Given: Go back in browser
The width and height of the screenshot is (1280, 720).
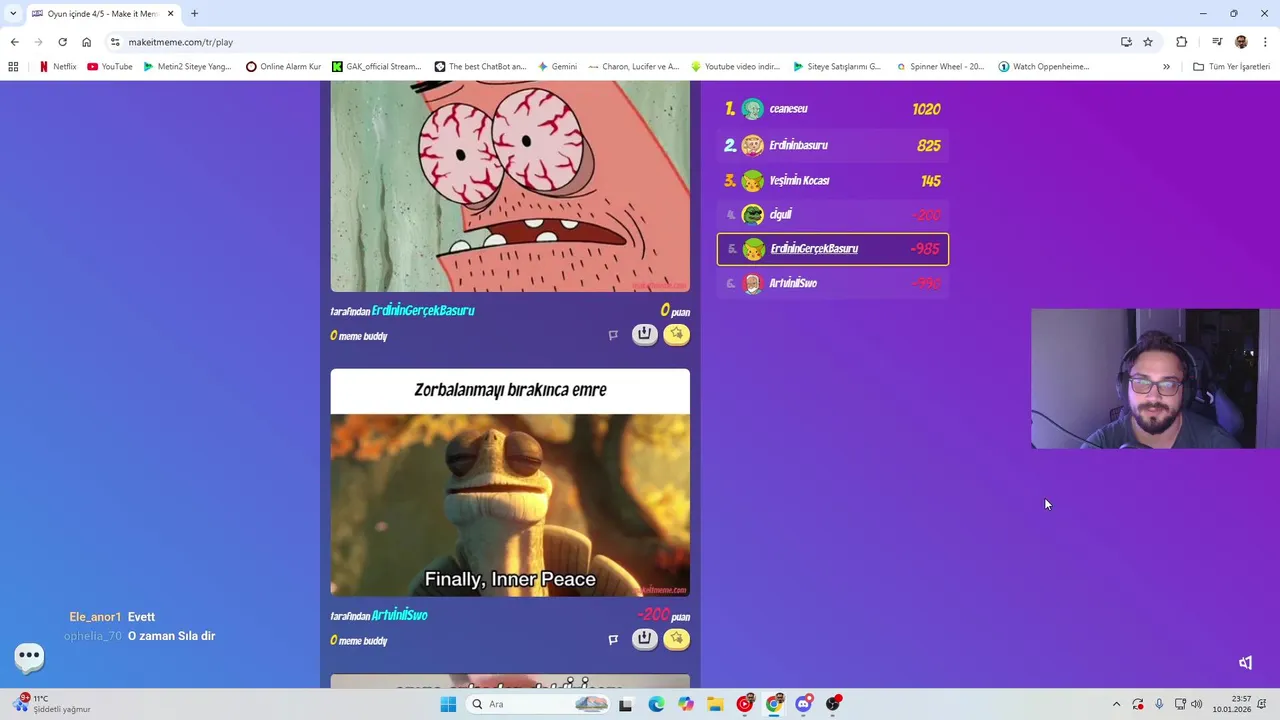Looking at the screenshot, I should click(x=14, y=42).
